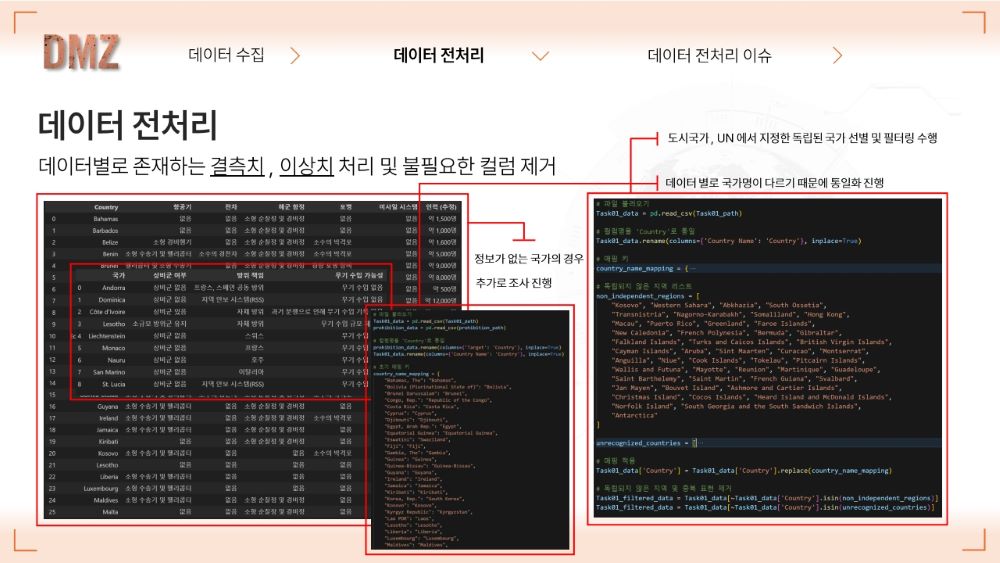1000x563 pixels.
Task: Click the underlined word 결측치
Action: coord(237,166)
